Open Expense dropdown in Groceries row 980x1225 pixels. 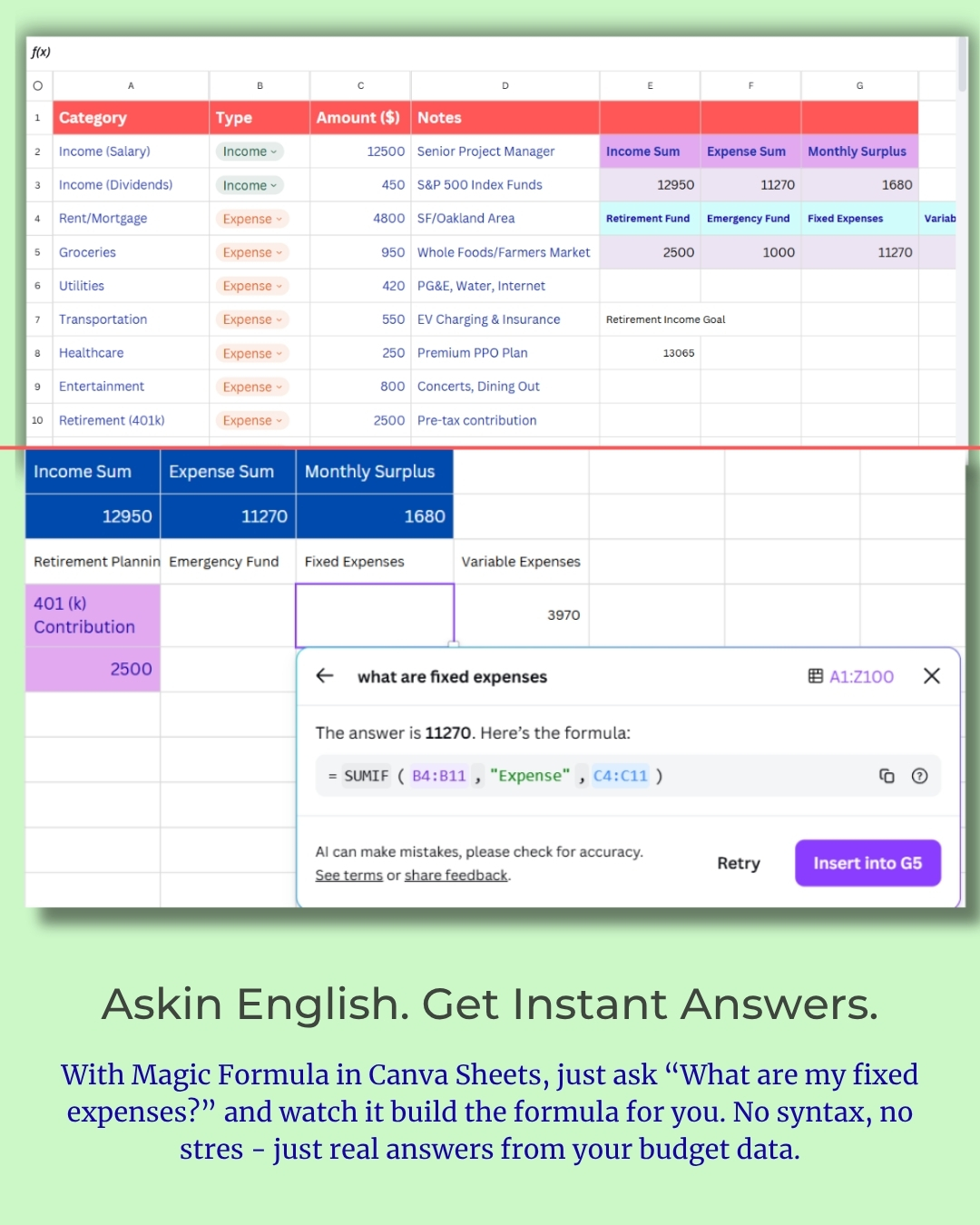click(x=252, y=252)
